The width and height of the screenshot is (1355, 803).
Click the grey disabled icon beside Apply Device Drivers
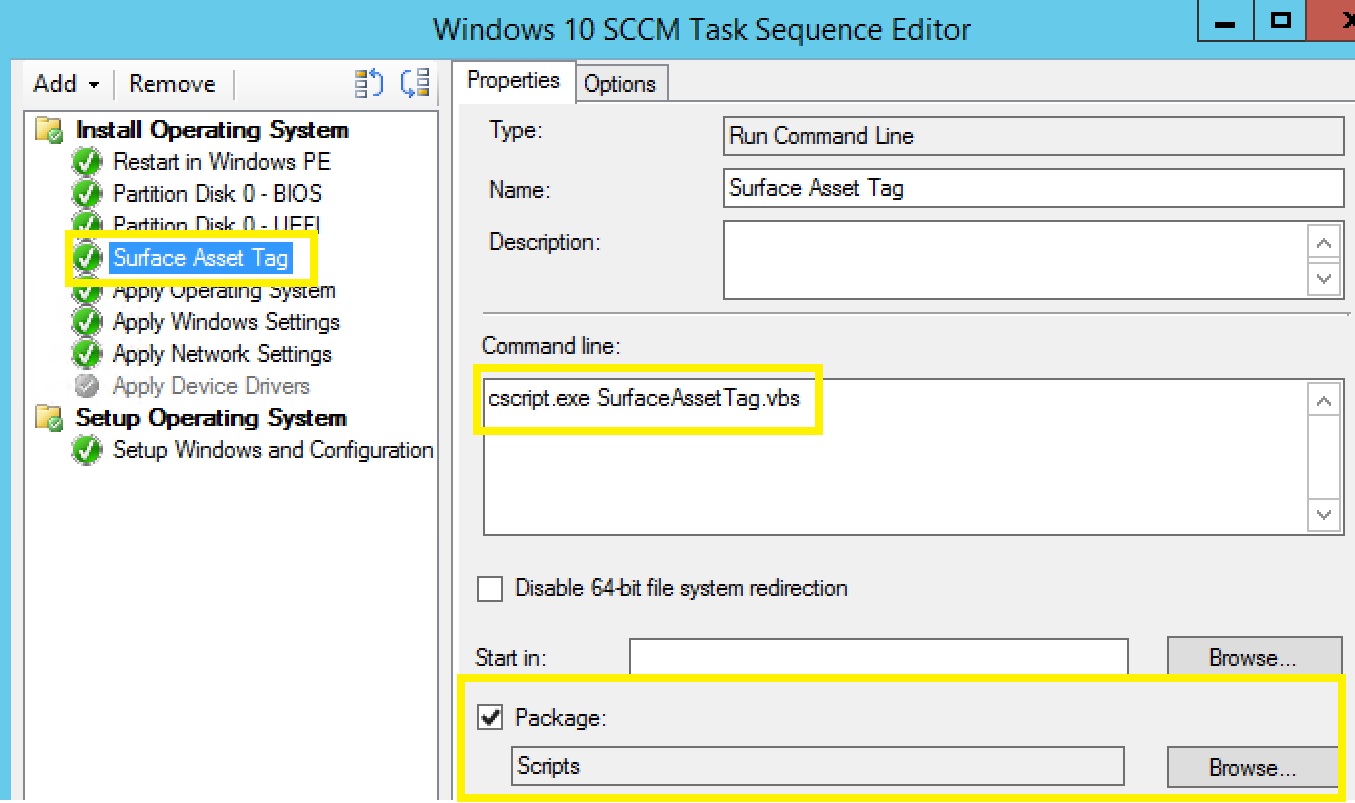(88, 386)
